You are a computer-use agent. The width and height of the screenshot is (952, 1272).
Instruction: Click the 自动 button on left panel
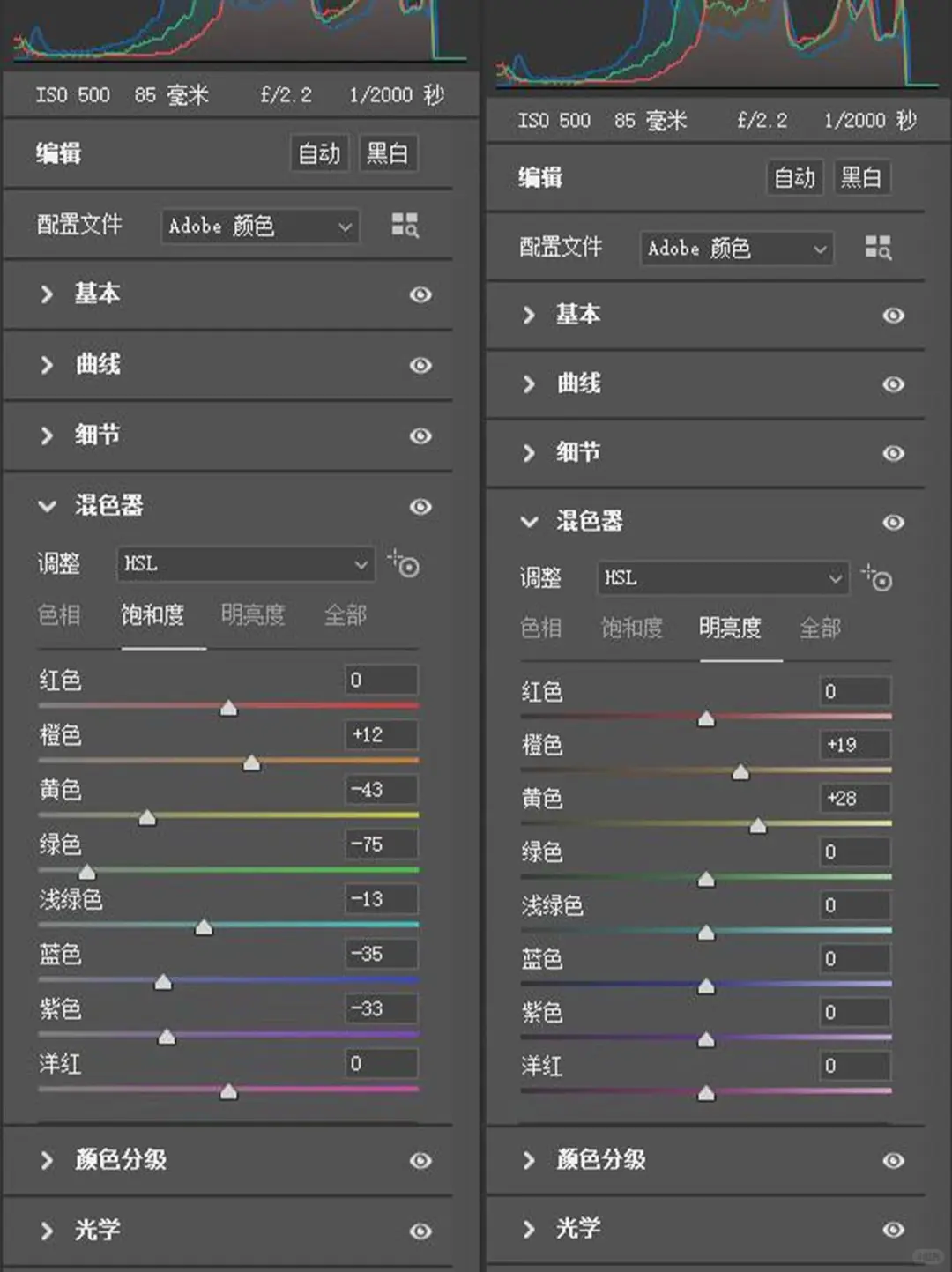tap(319, 152)
